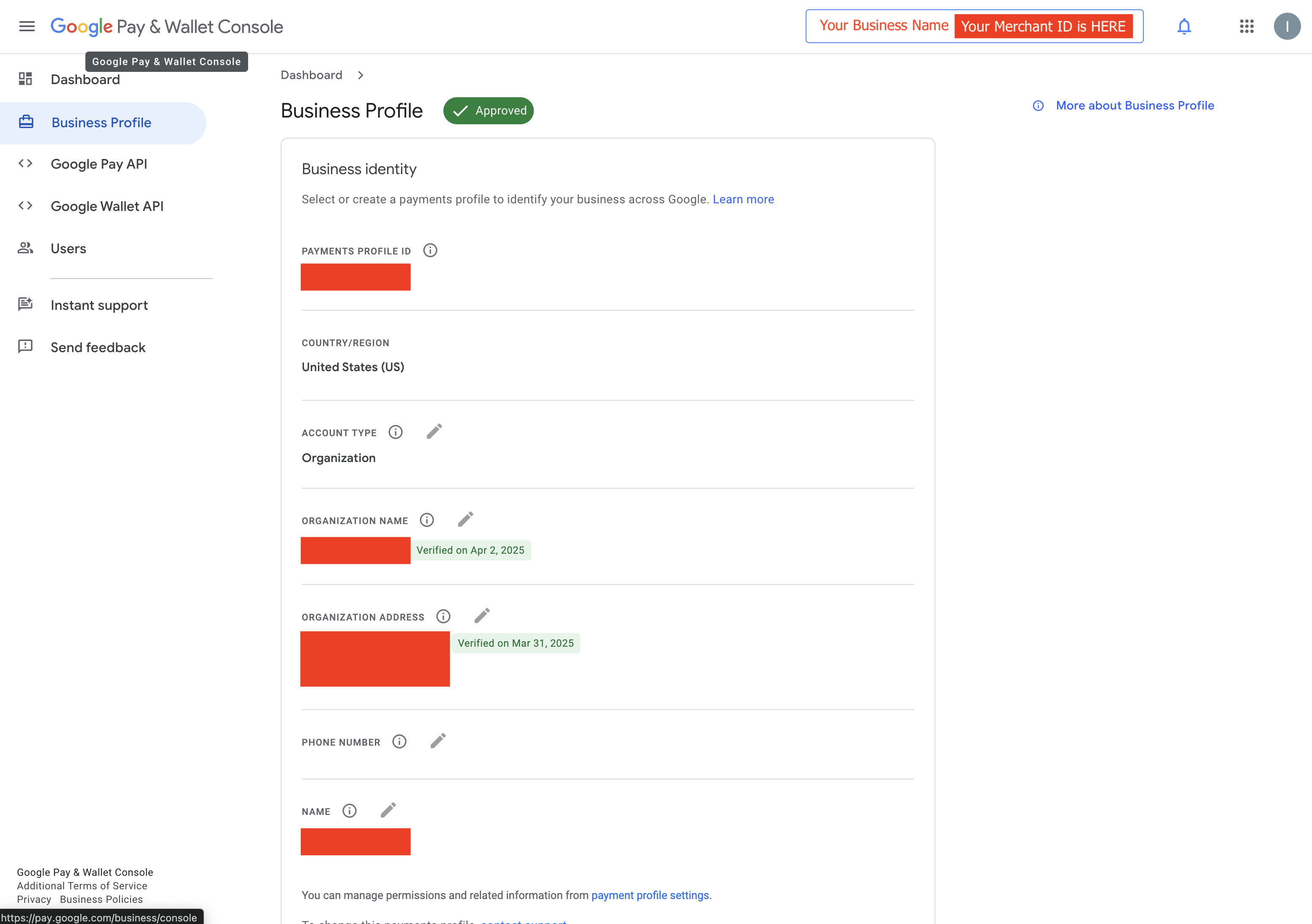Open More about Business Profile link

tap(1134, 106)
